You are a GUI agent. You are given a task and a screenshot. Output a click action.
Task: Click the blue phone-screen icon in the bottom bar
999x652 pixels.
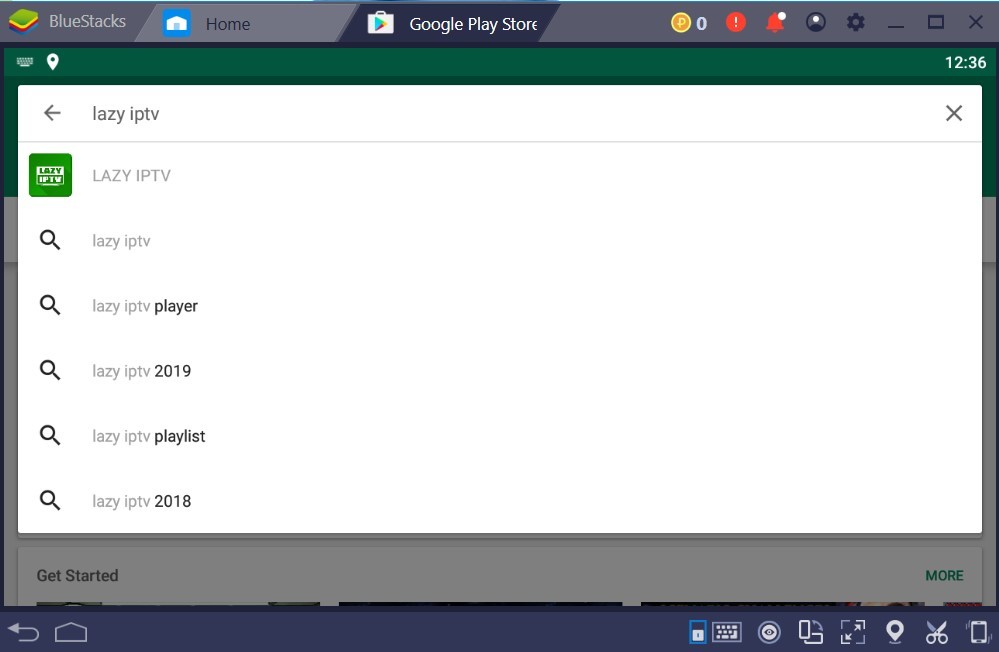pos(698,632)
